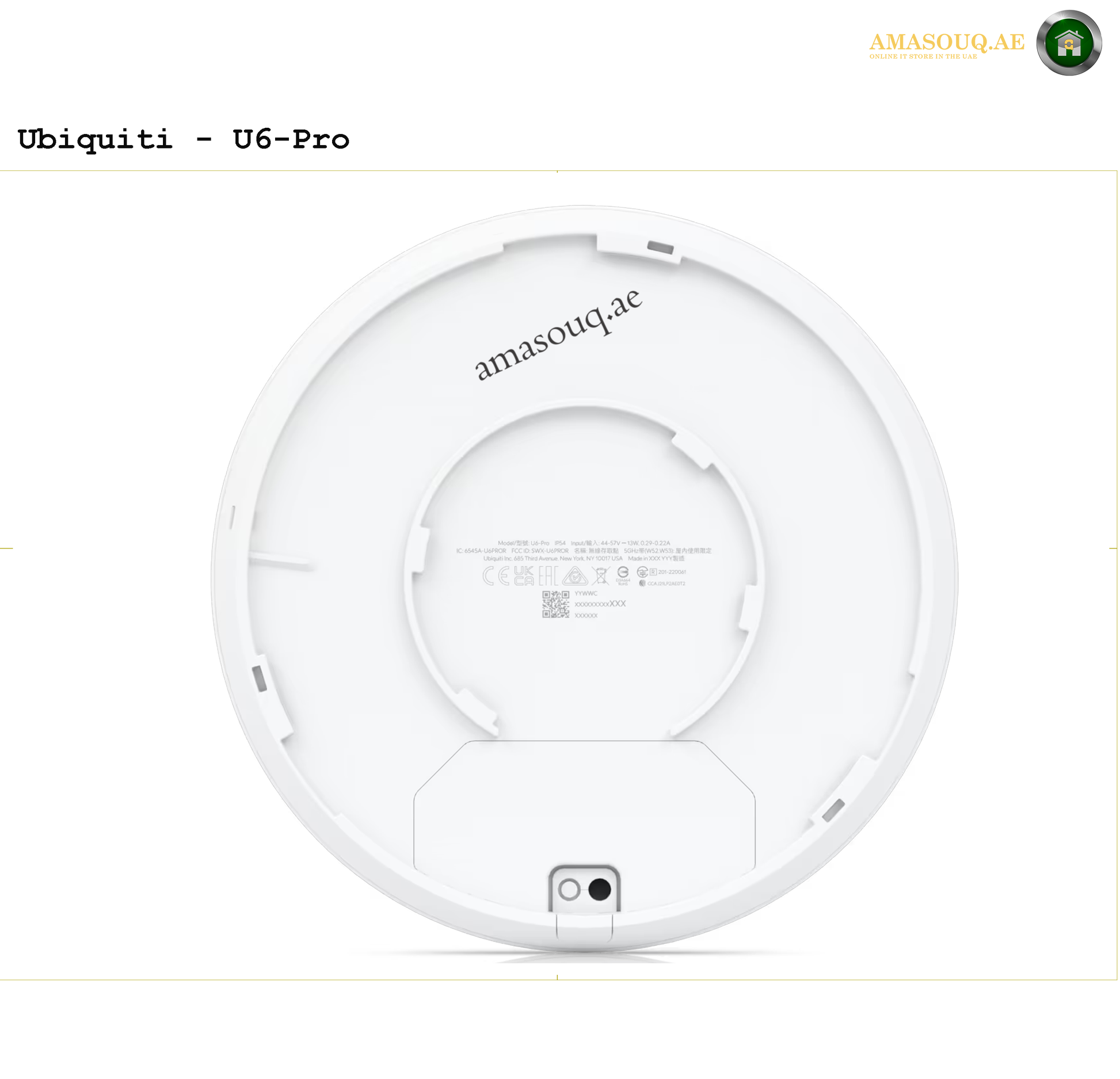The width and height of the screenshot is (1120, 1079).
Task: Click the amasouq.ae watermark on device
Action: 557,335
